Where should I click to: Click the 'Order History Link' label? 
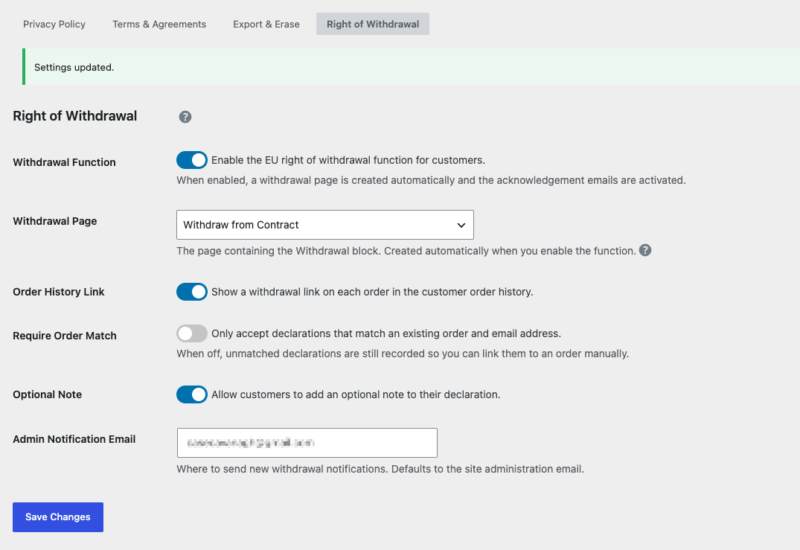pos(59,292)
